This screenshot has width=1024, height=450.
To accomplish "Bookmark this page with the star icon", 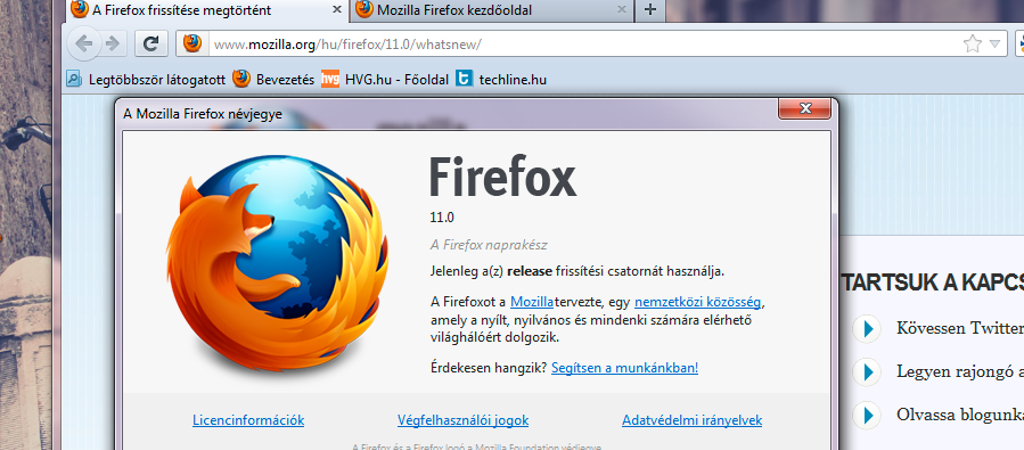I will point(972,44).
